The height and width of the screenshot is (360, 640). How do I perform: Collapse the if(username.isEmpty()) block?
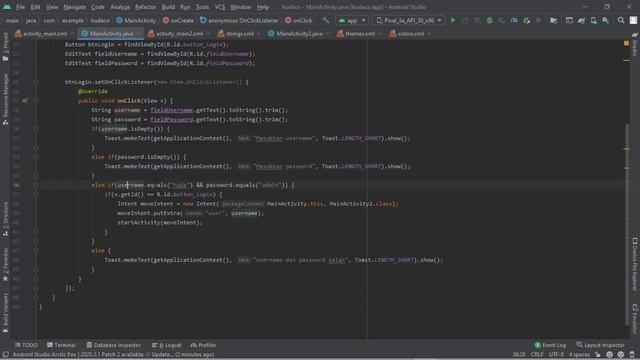36,129
